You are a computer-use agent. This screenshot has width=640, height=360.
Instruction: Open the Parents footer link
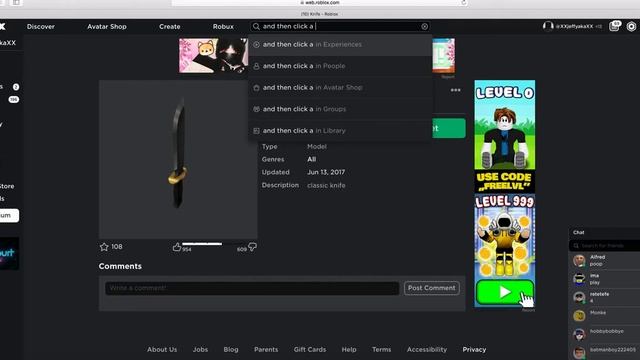(x=266, y=350)
